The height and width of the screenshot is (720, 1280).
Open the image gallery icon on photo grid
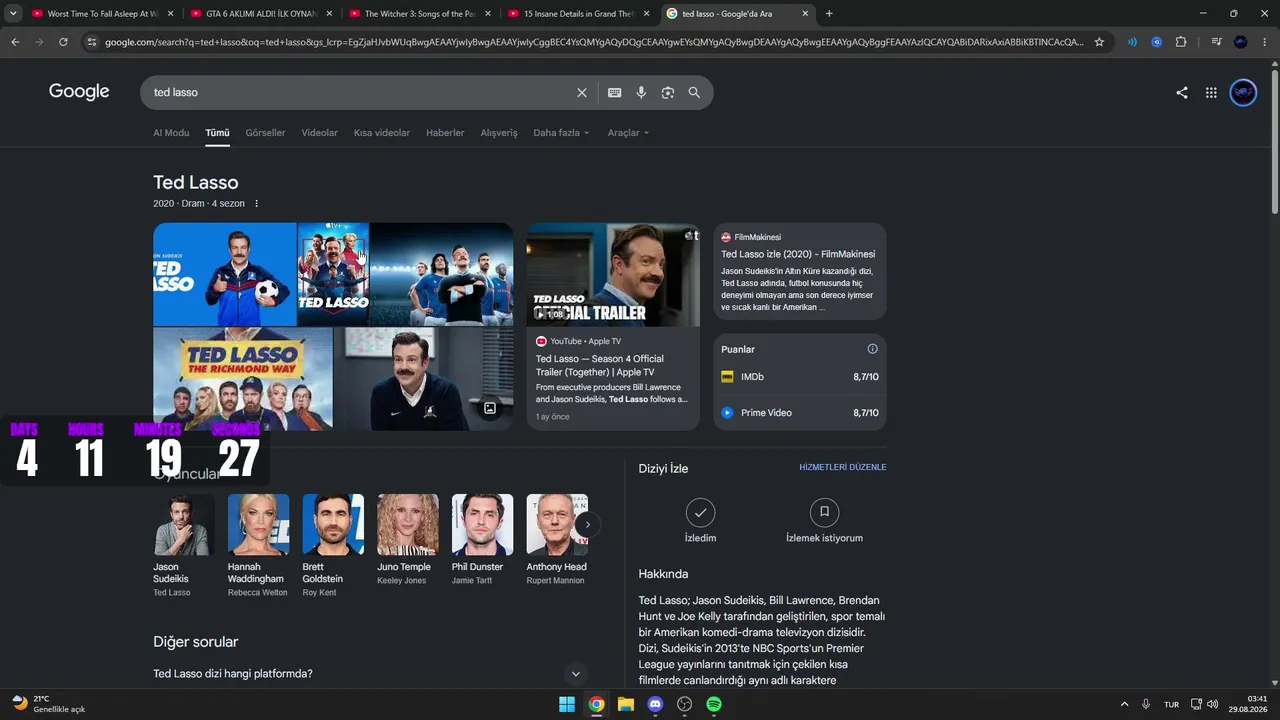tap(490, 408)
